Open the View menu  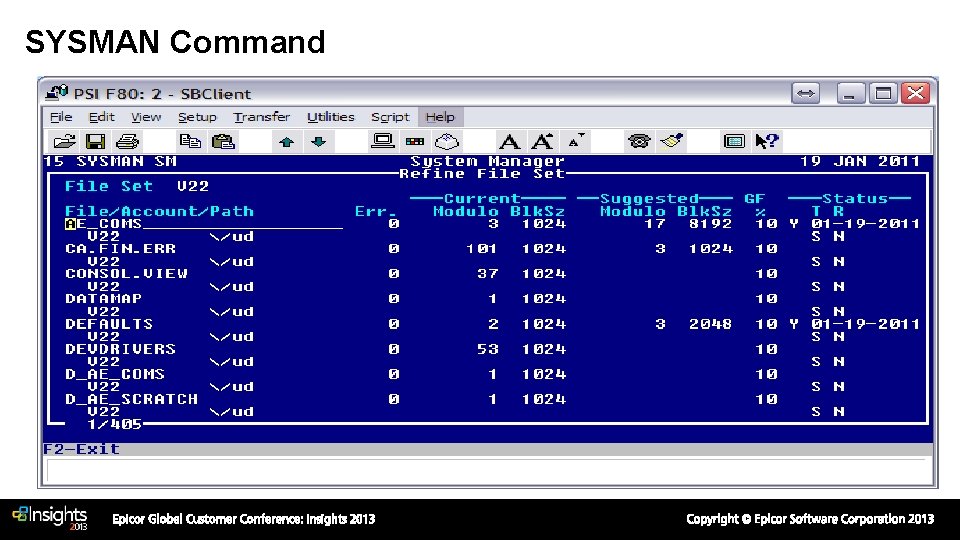pos(146,116)
